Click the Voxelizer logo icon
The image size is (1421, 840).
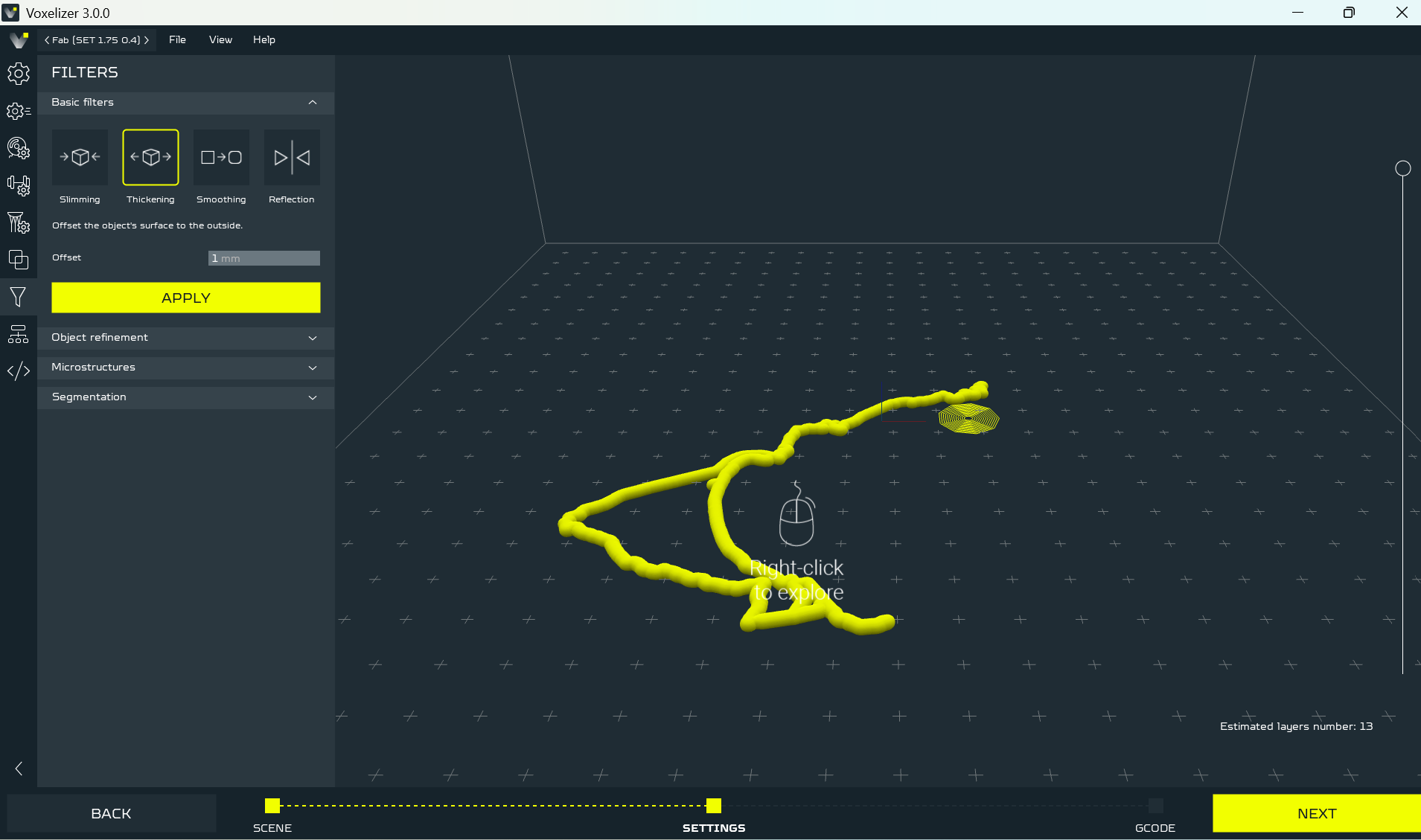(x=19, y=39)
